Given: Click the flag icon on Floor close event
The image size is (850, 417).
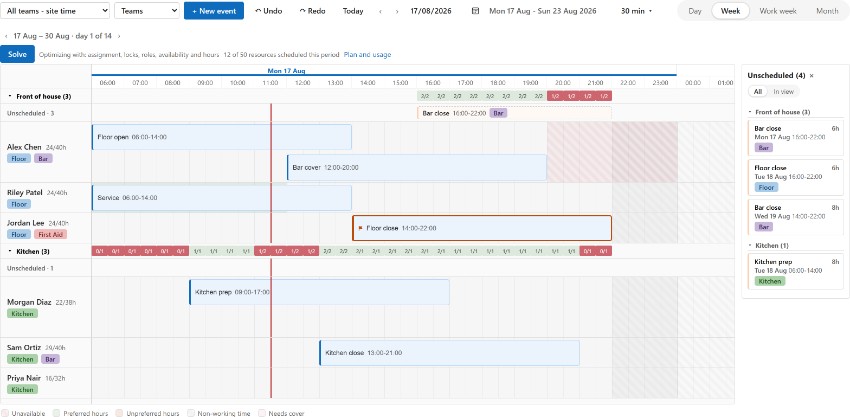Looking at the screenshot, I should tap(360, 228).
